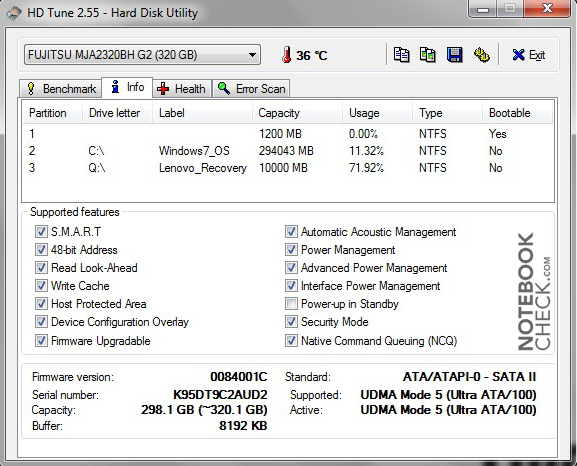Click the standard value ATA/ATAPI-0 - SATA II

pos(470,377)
